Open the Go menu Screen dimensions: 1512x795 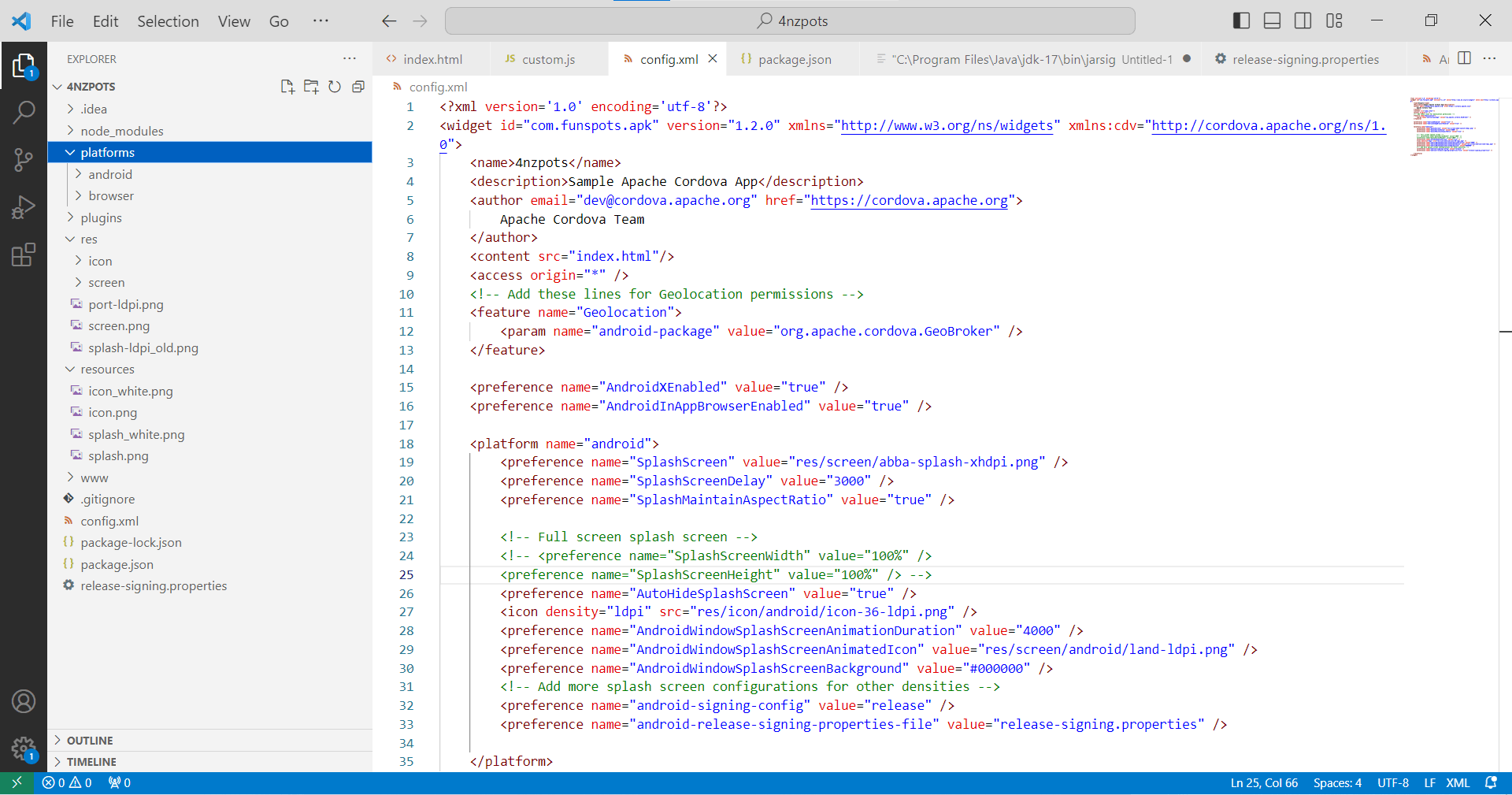tap(279, 21)
